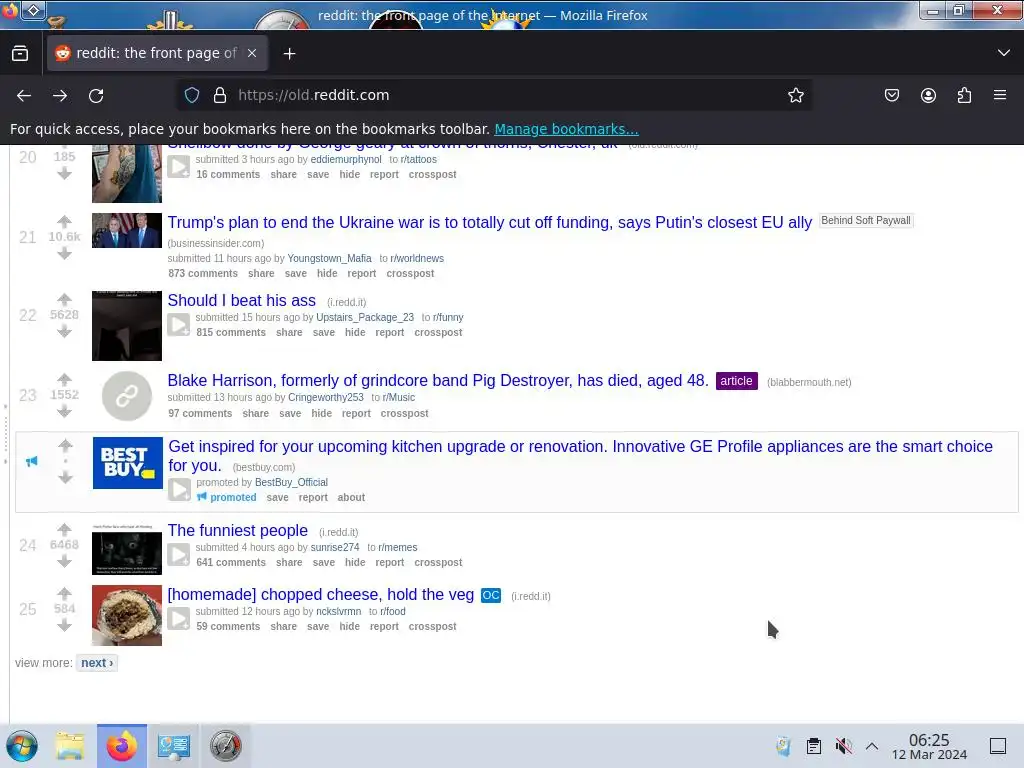Go to next page via 'next ›' button
Screen dimensions: 1024x768
click(97, 663)
